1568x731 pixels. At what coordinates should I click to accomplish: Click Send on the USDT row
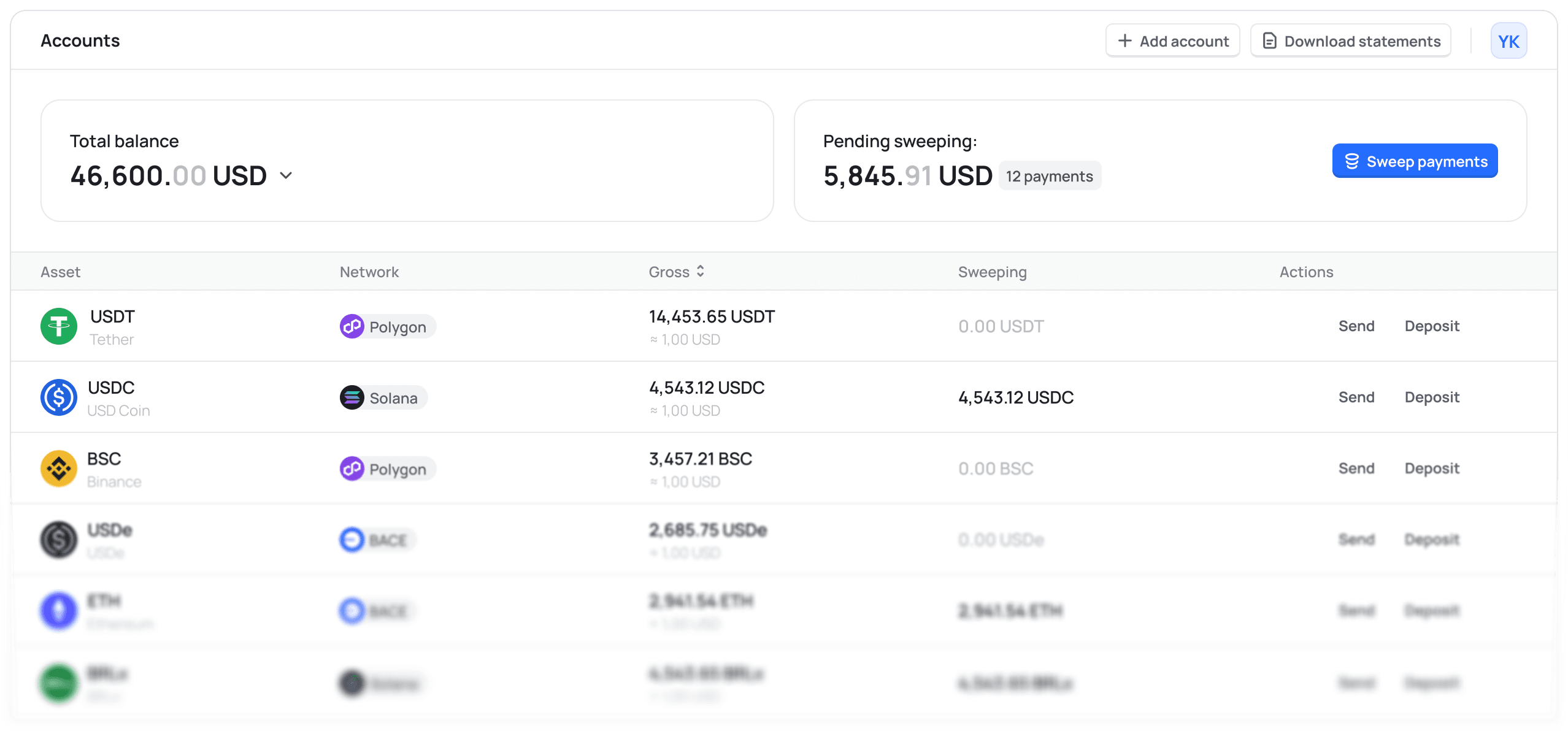1356,326
